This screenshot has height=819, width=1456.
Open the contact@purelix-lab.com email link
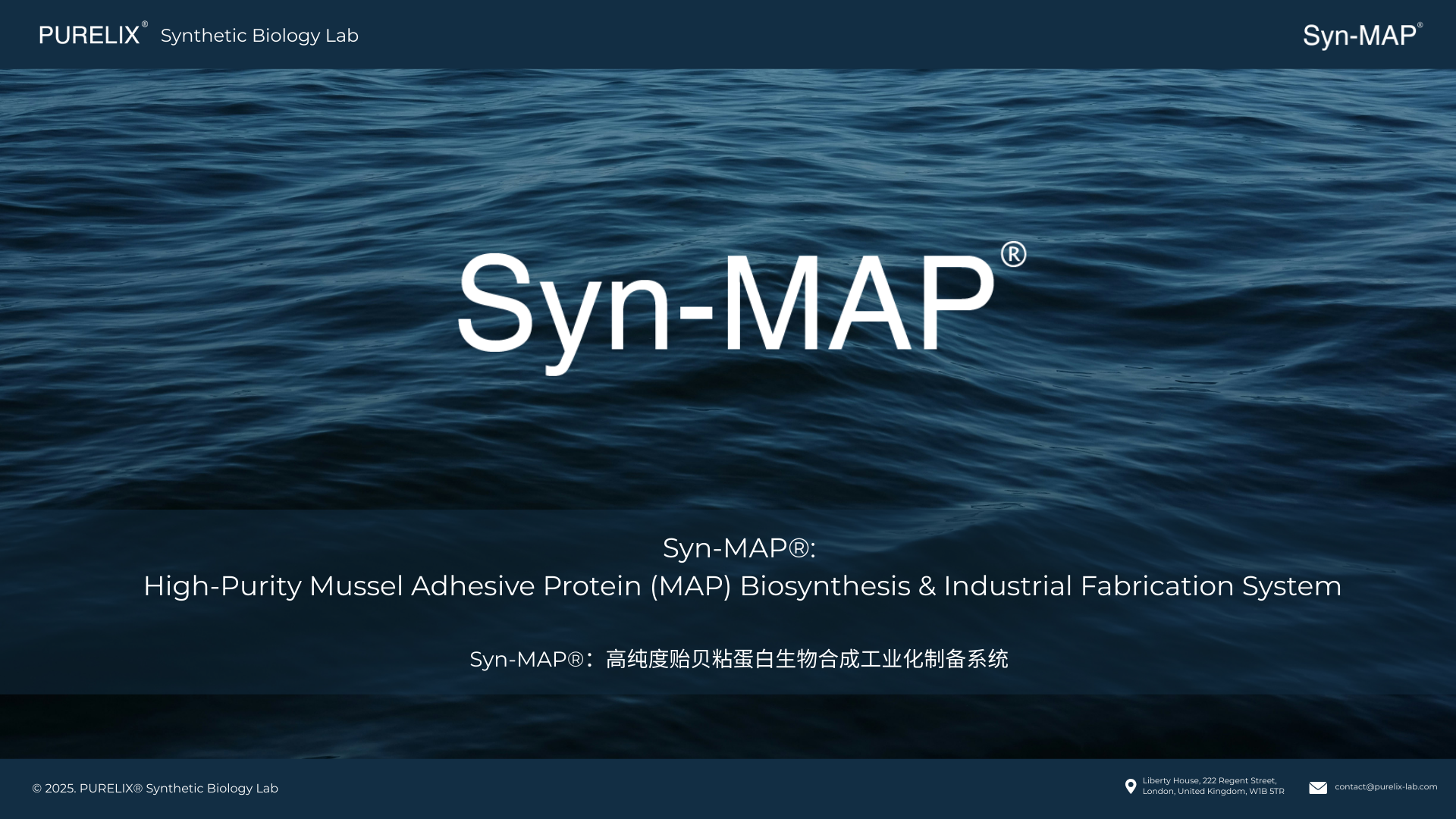click(1385, 786)
